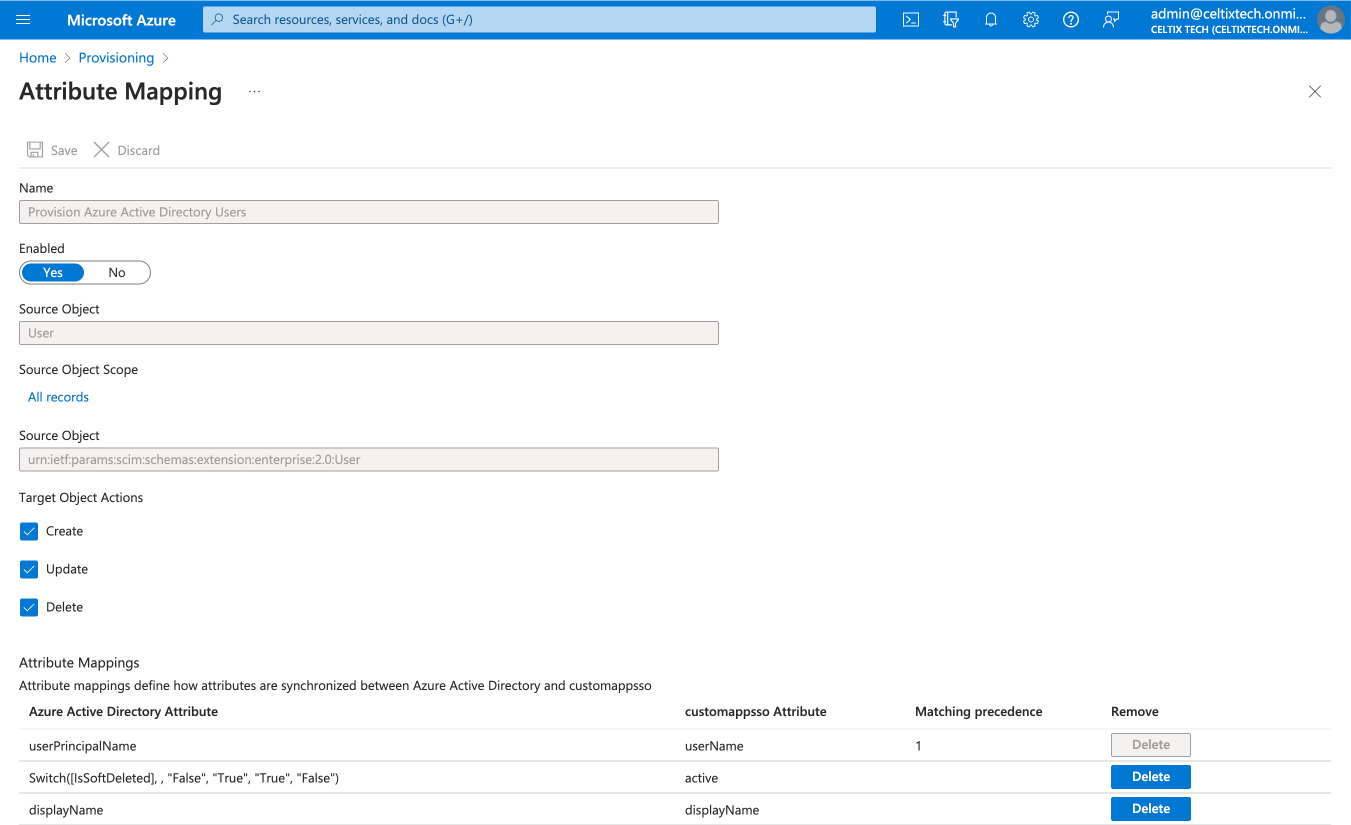
Task: Click the Discard X icon
Action: point(101,150)
